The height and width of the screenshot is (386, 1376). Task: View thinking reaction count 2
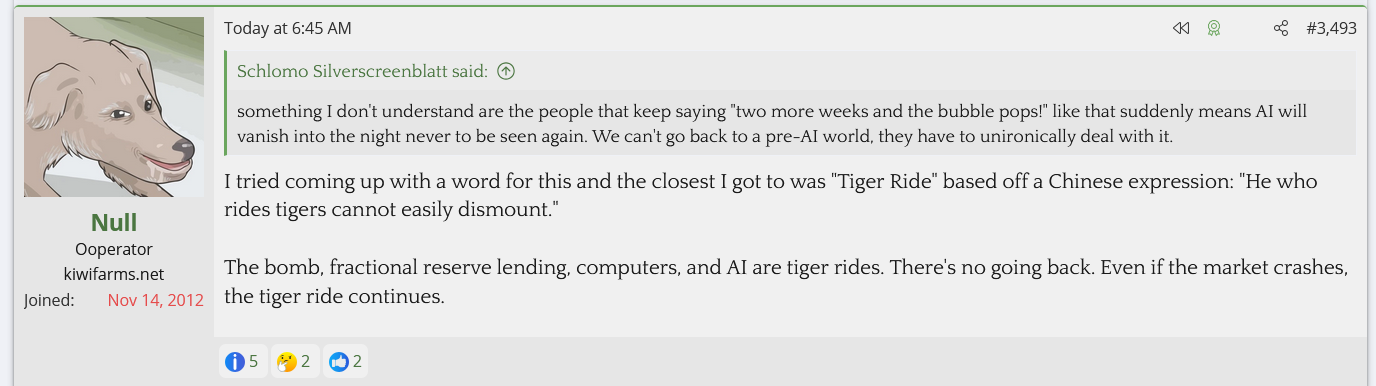[305, 362]
